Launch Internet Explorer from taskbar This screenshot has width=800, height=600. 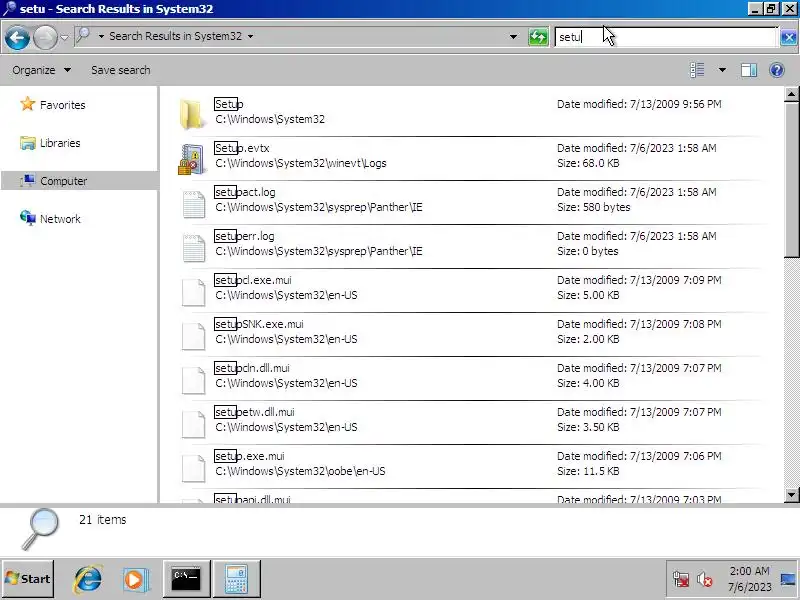pyautogui.click(x=88, y=580)
